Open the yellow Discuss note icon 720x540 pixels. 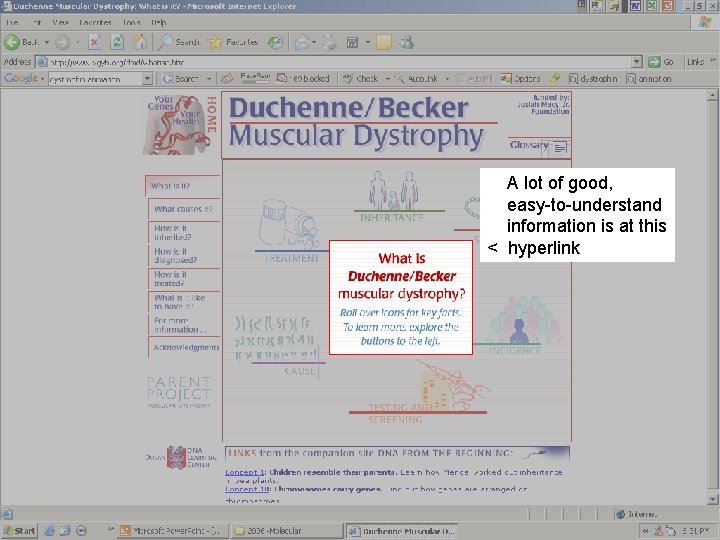(384, 42)
